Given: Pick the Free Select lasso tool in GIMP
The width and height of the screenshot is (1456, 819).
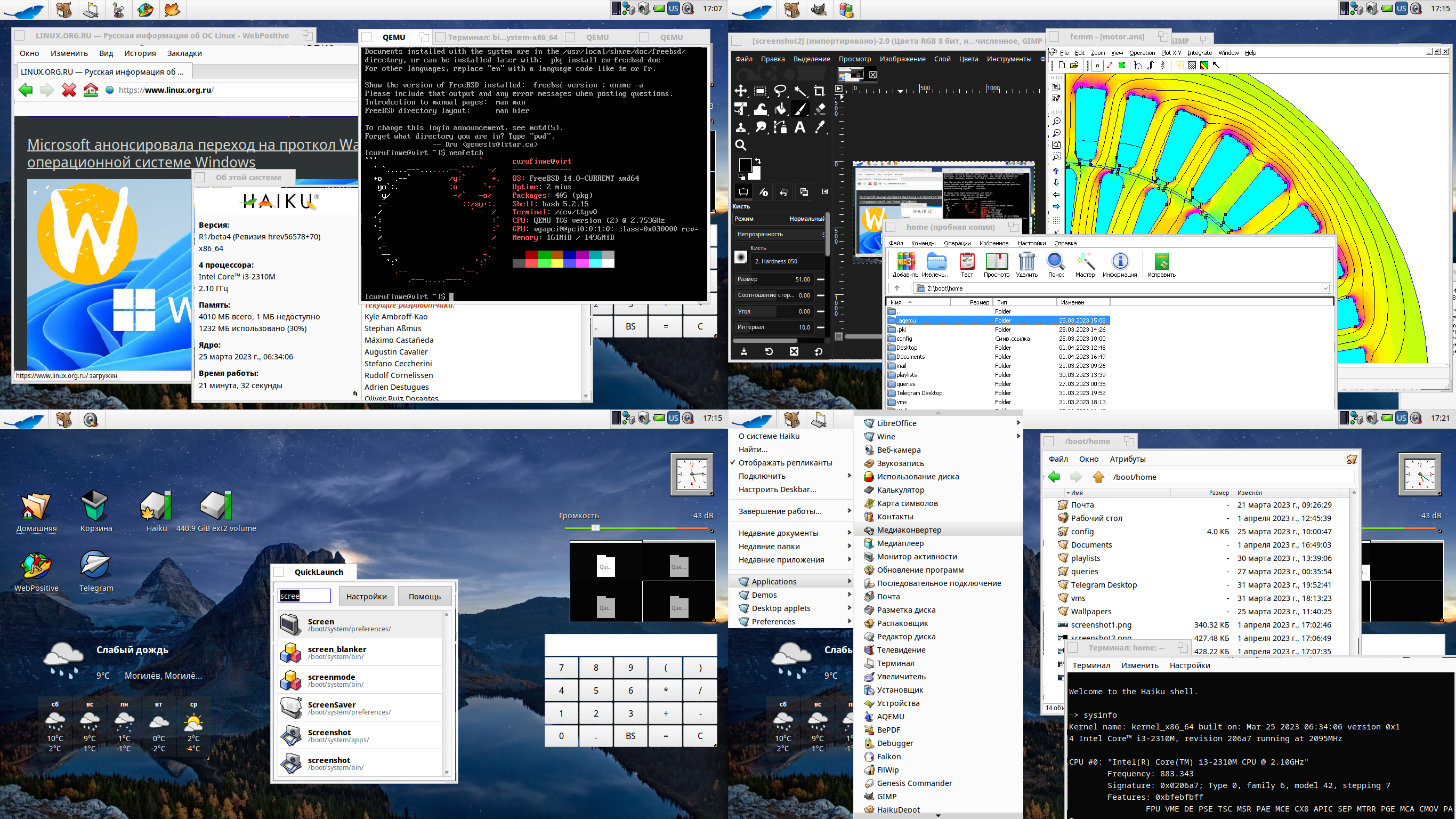Looking at the screenshot, I should (780, 91).
